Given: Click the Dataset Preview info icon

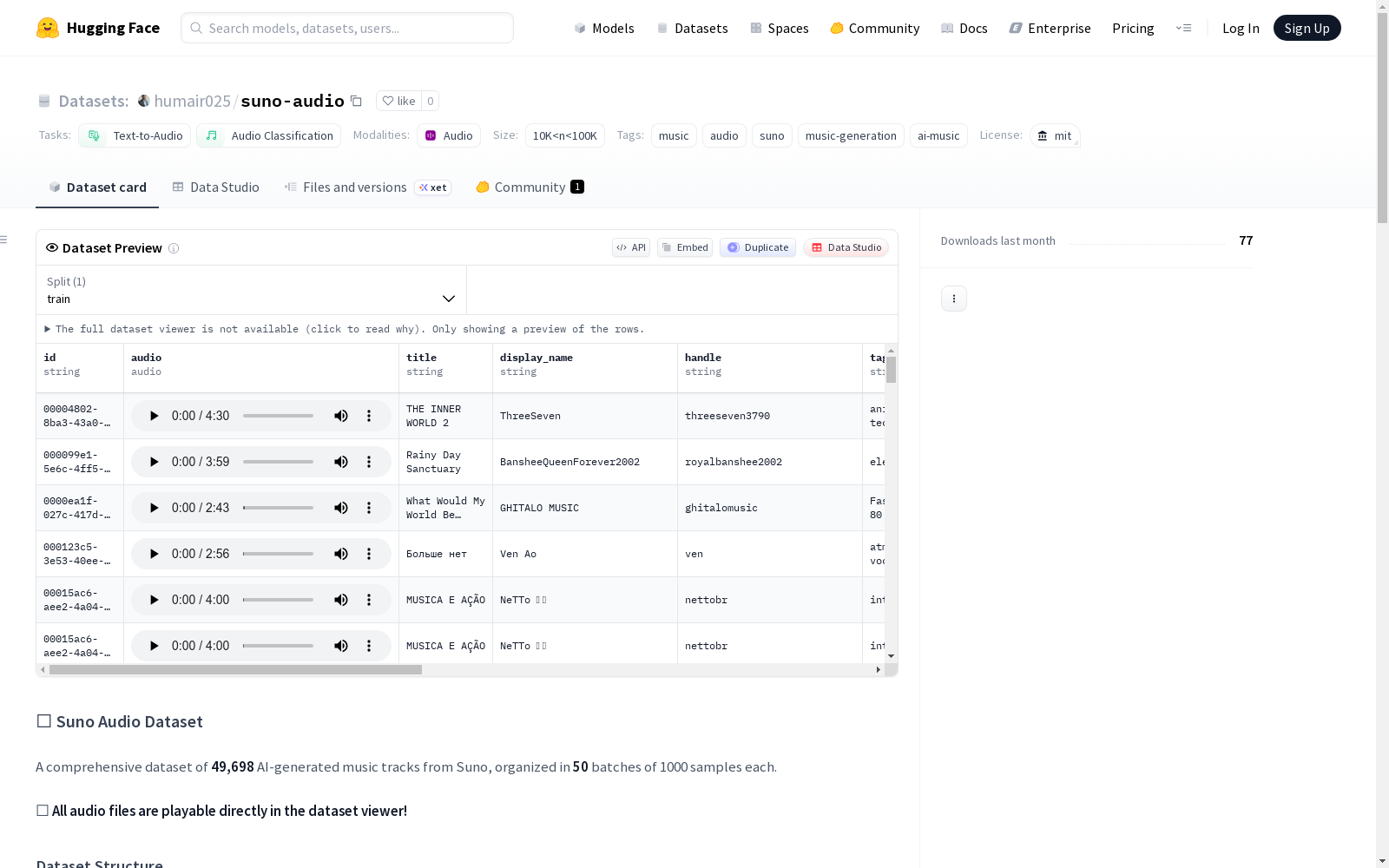Looking at the screenshot, I should [174, 248].
